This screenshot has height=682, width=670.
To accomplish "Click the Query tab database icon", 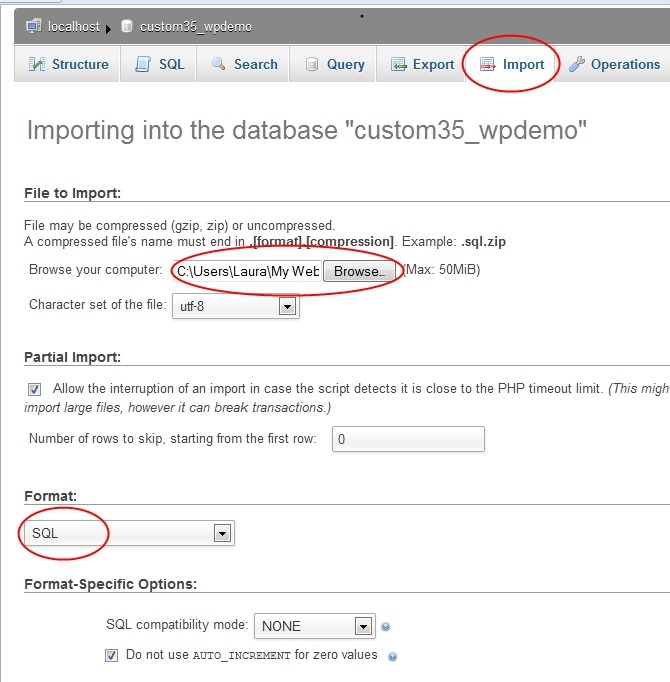I will (x=312, y=64).
